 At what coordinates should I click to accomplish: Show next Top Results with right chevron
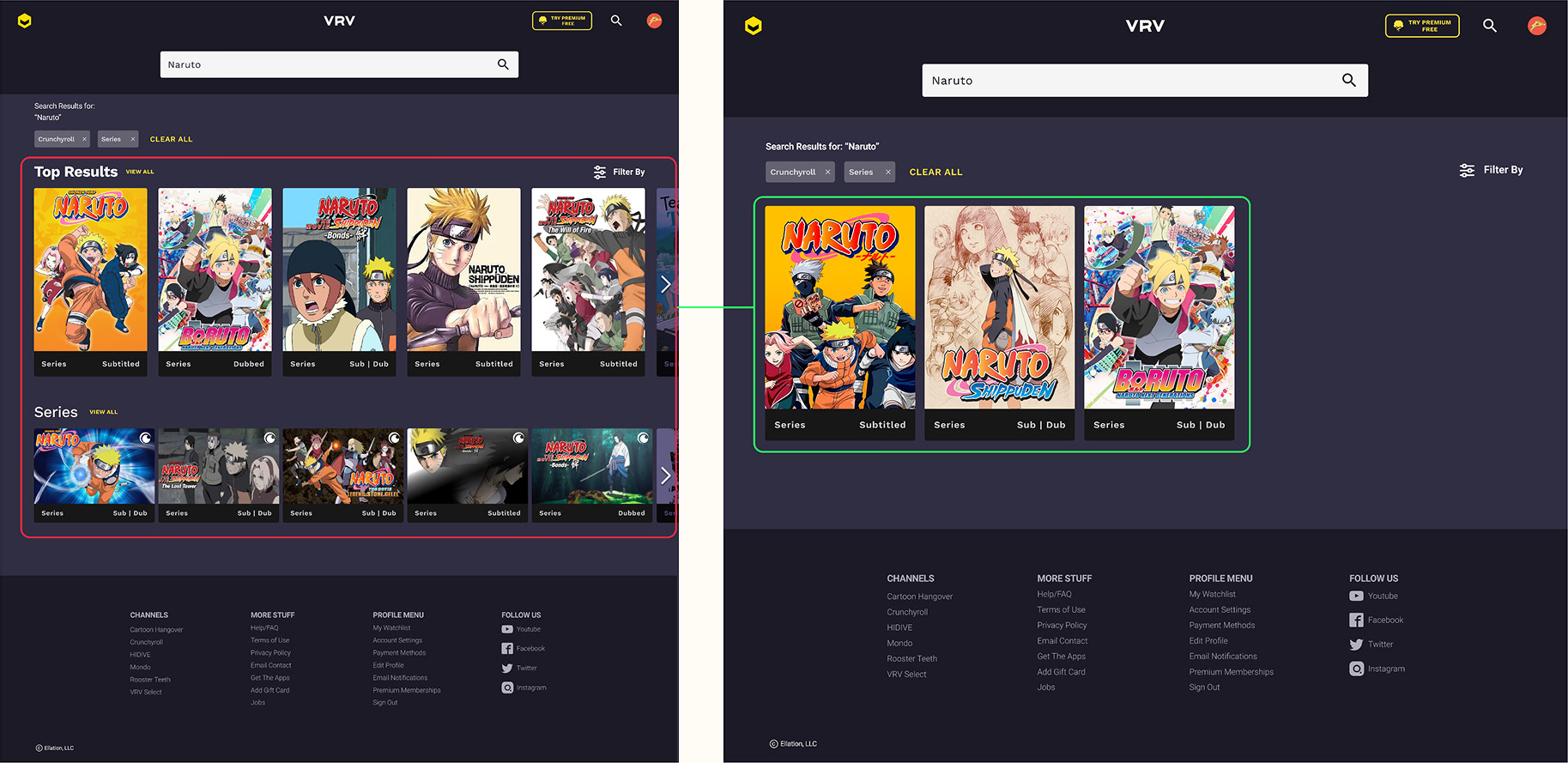coord(665,284)
